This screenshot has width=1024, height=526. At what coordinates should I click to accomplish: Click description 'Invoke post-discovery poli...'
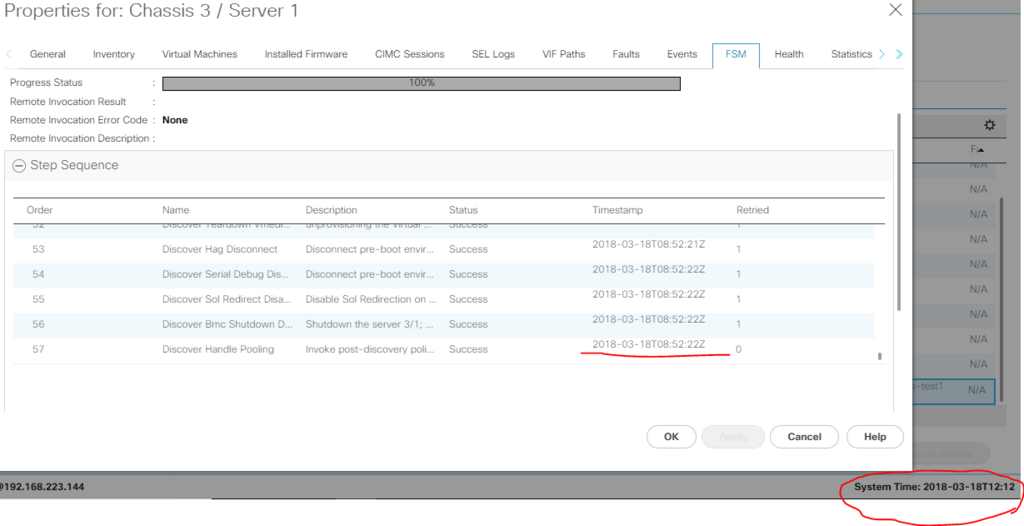click(370, 350)
